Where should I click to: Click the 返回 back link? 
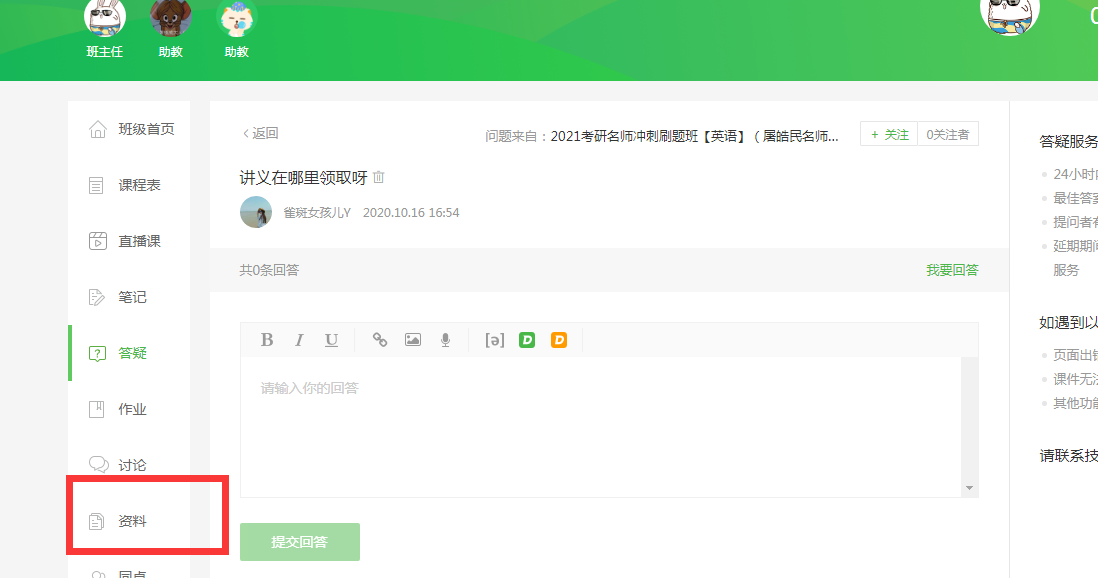[260, 133]
